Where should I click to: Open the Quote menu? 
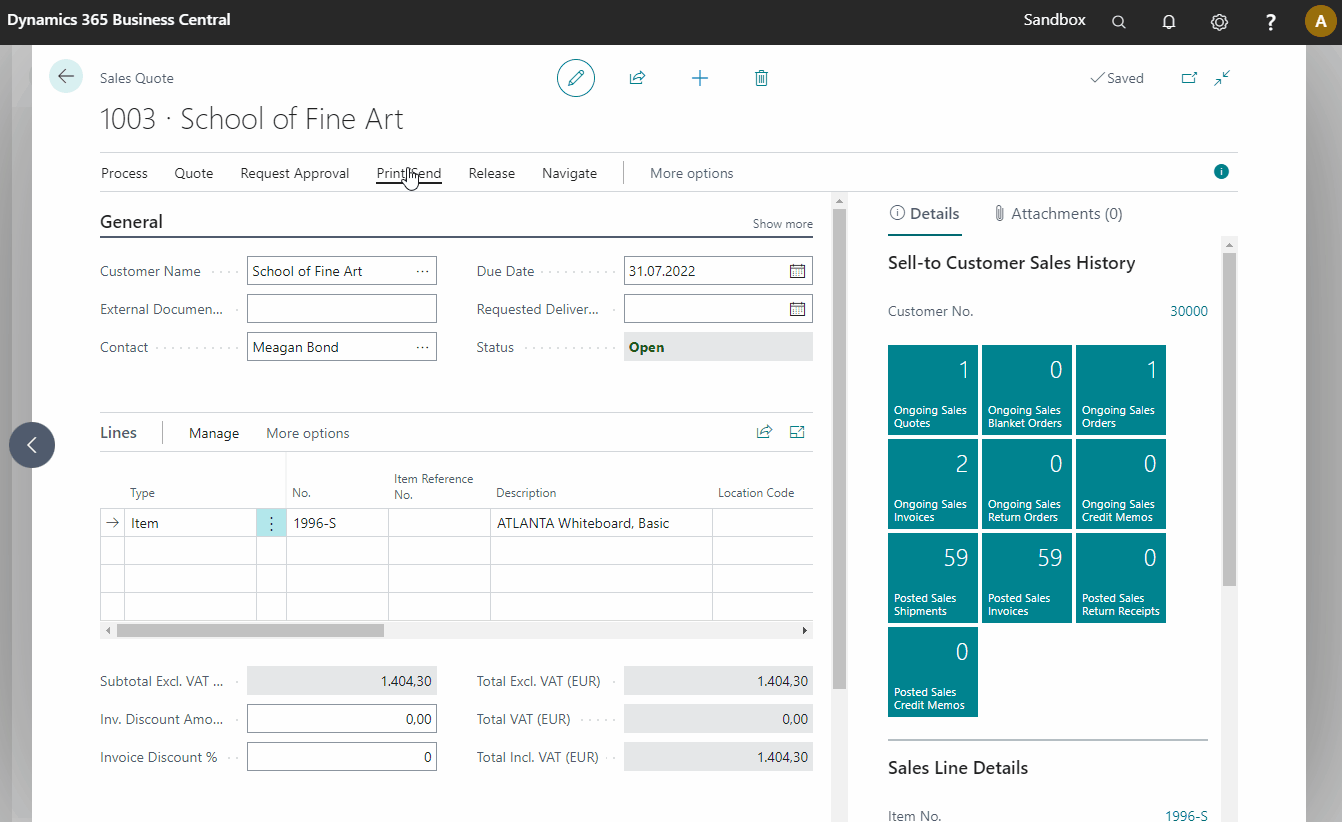point(194,173)
